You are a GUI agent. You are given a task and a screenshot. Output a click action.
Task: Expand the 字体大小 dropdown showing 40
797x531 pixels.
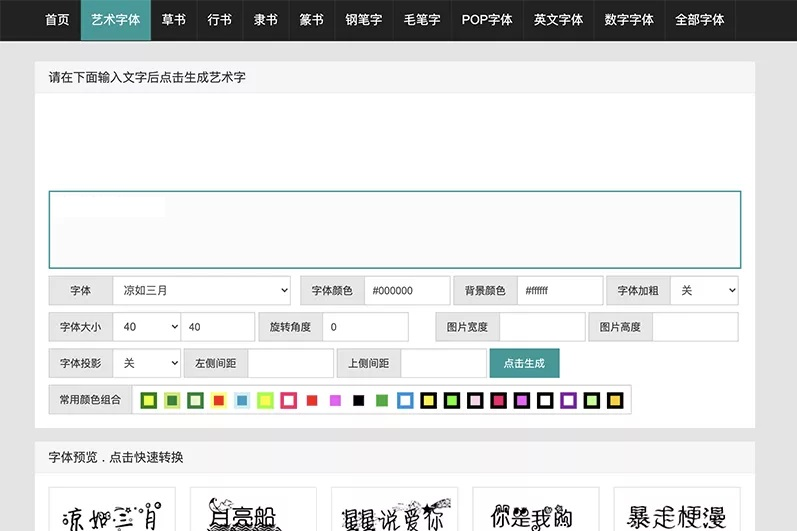pyautogui.click(x=146, y=327)
